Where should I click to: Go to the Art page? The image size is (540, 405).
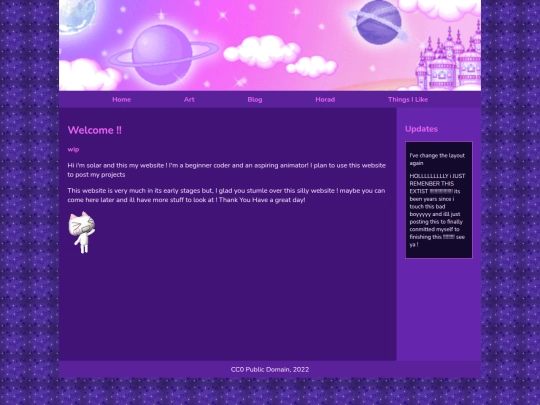[189, 100]
